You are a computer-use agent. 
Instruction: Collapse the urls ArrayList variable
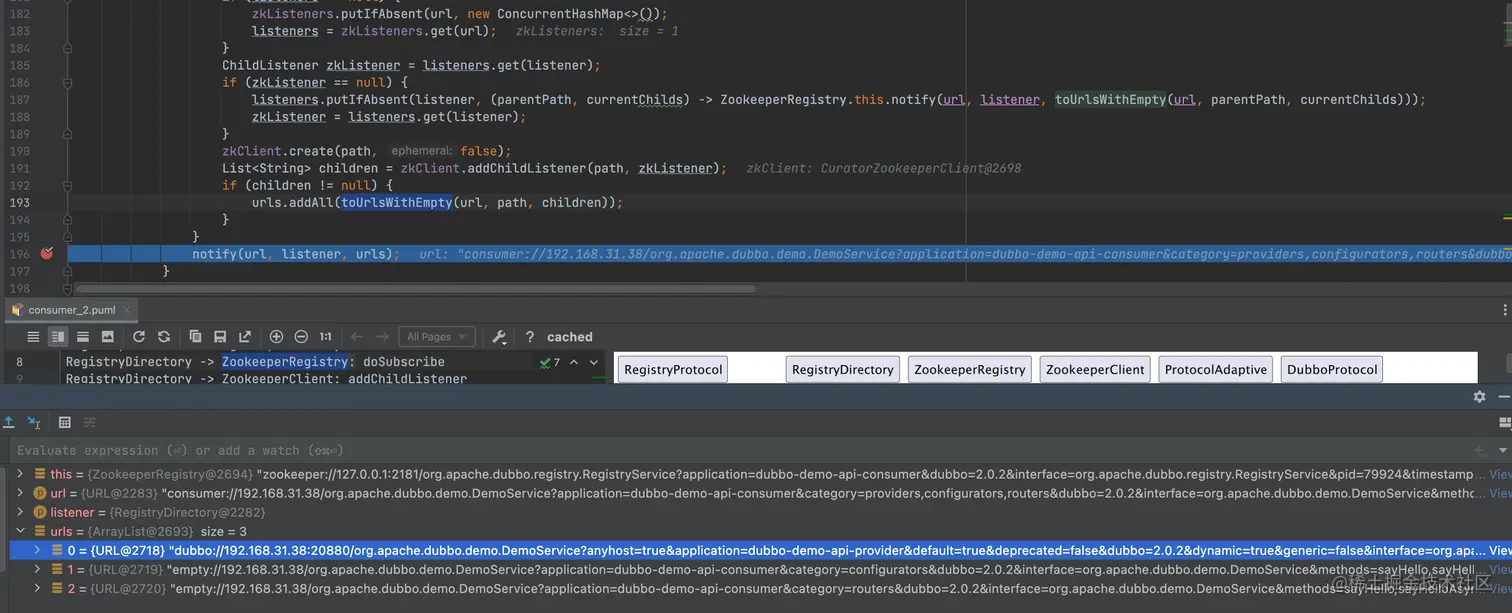click(x=21, y=531)
